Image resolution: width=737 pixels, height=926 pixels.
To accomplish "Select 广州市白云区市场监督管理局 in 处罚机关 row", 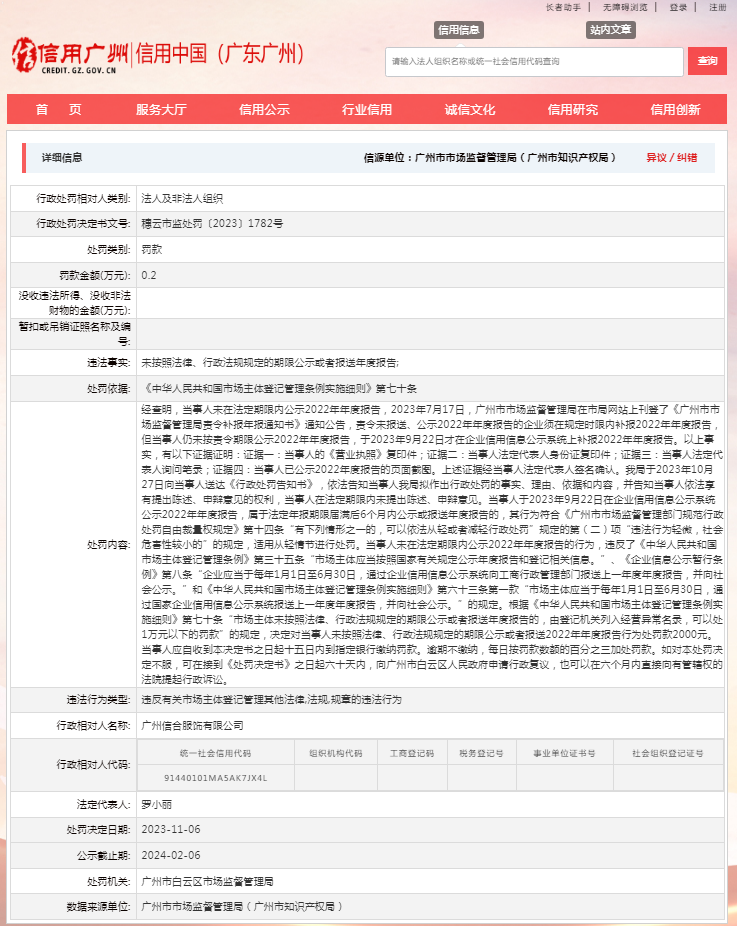I will [207, 882].
